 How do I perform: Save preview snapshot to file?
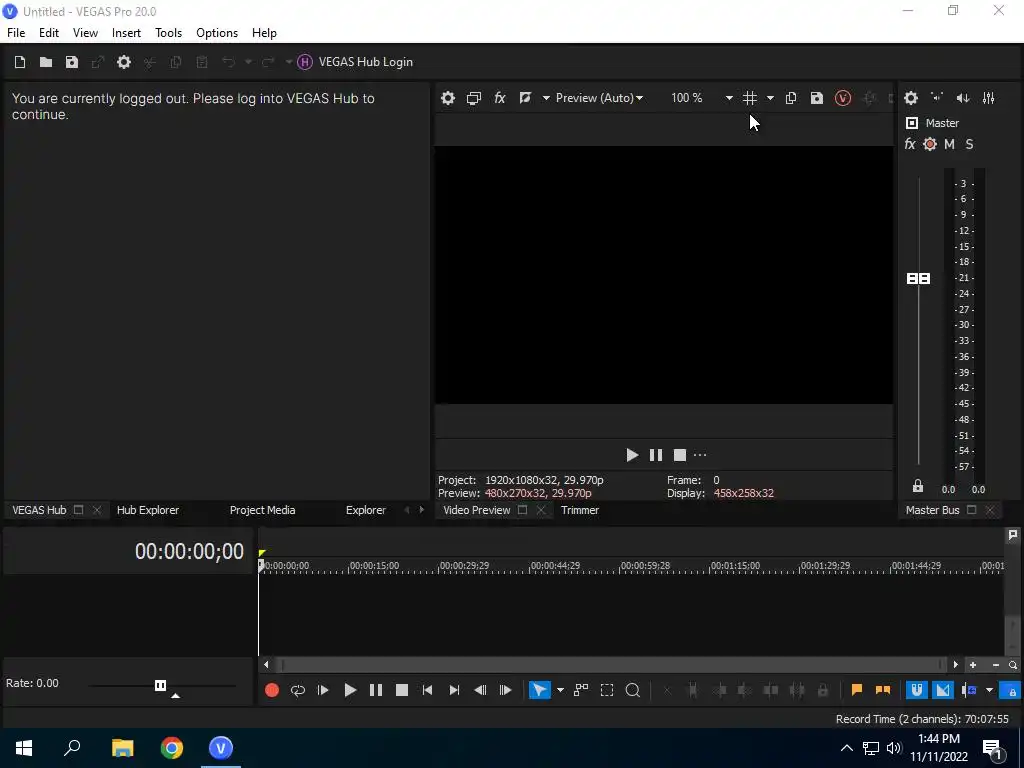tap(817, 98)
